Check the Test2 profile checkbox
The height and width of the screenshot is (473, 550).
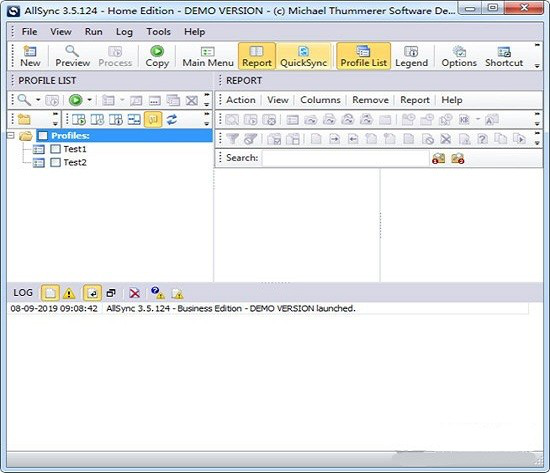(55, 162)
